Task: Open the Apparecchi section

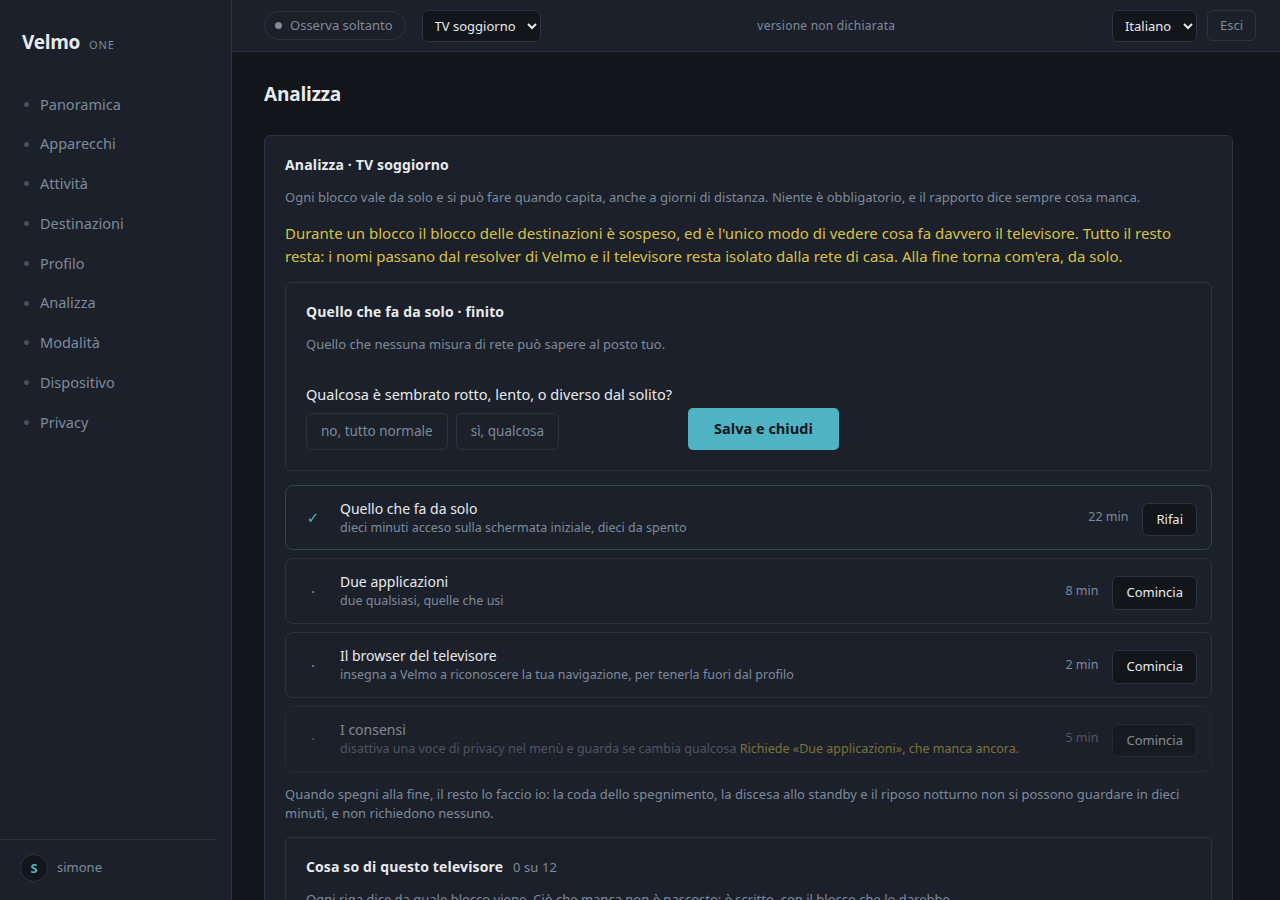Action: tap(78, 144)
